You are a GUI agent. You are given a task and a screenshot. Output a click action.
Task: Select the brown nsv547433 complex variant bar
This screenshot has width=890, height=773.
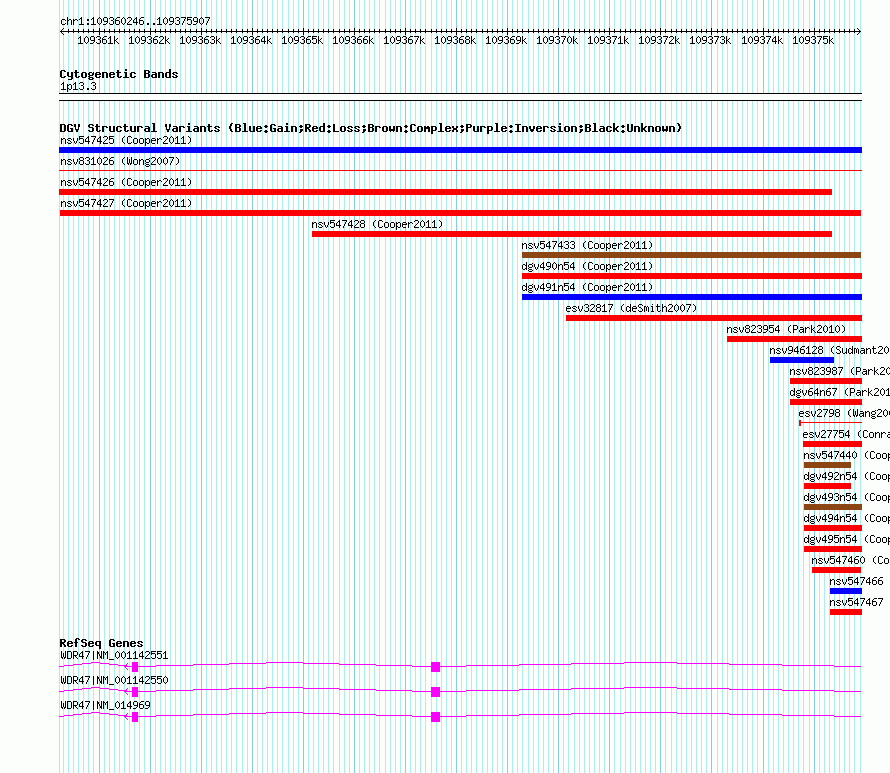[691, 255]
